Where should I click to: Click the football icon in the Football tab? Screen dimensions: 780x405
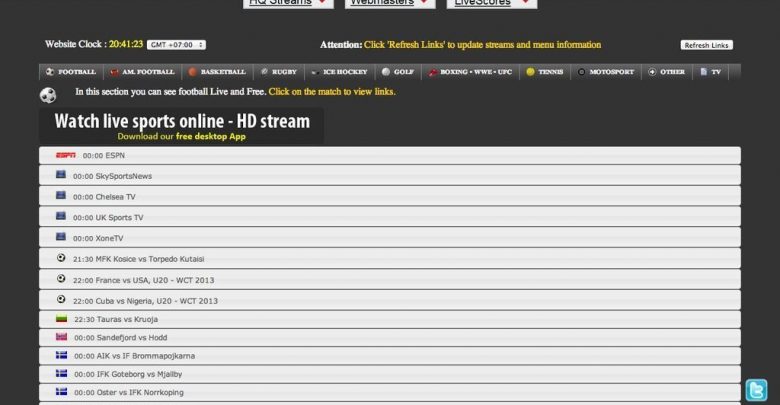(x=50, y=72)
